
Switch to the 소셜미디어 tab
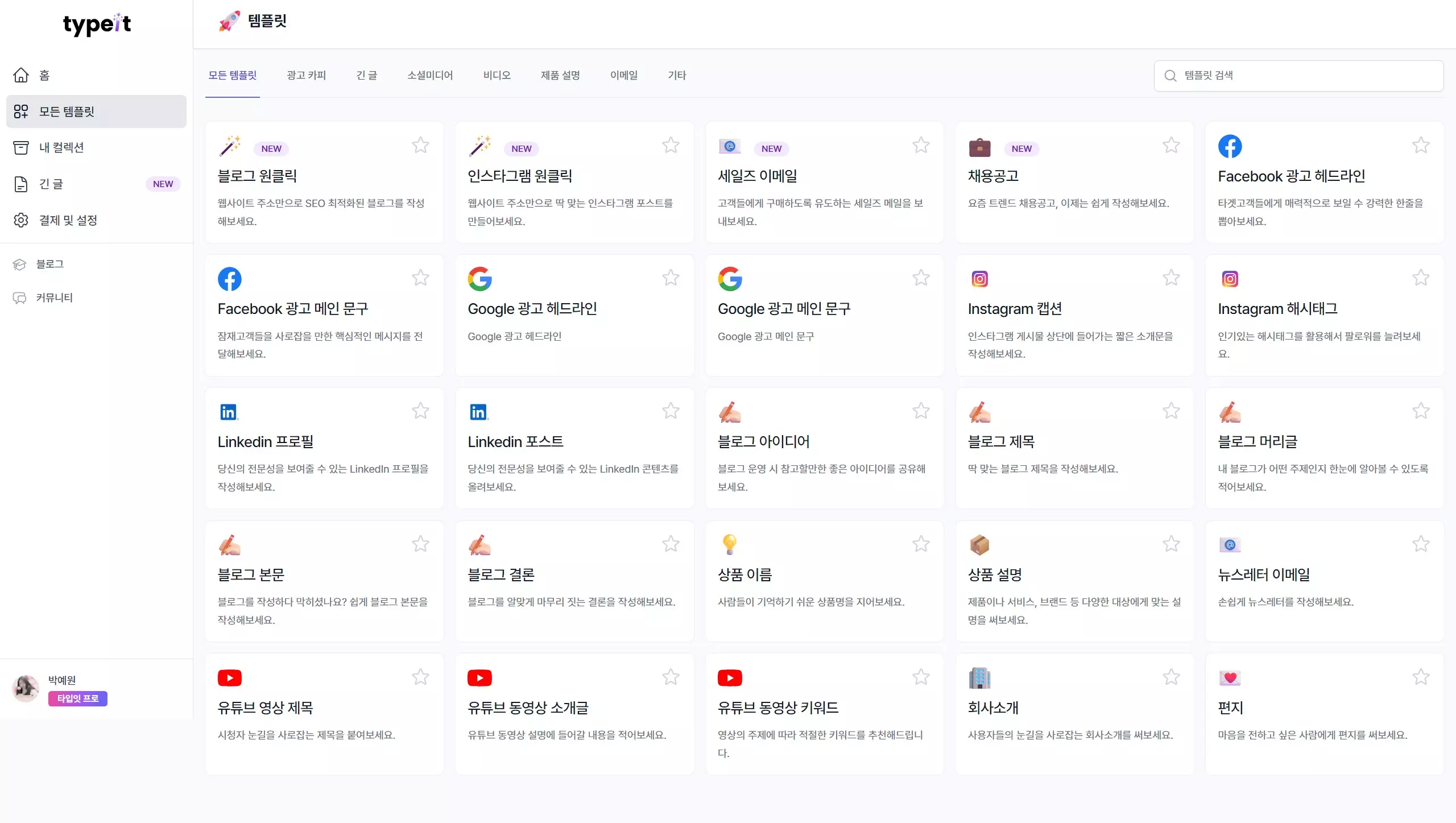click(430, 75)
